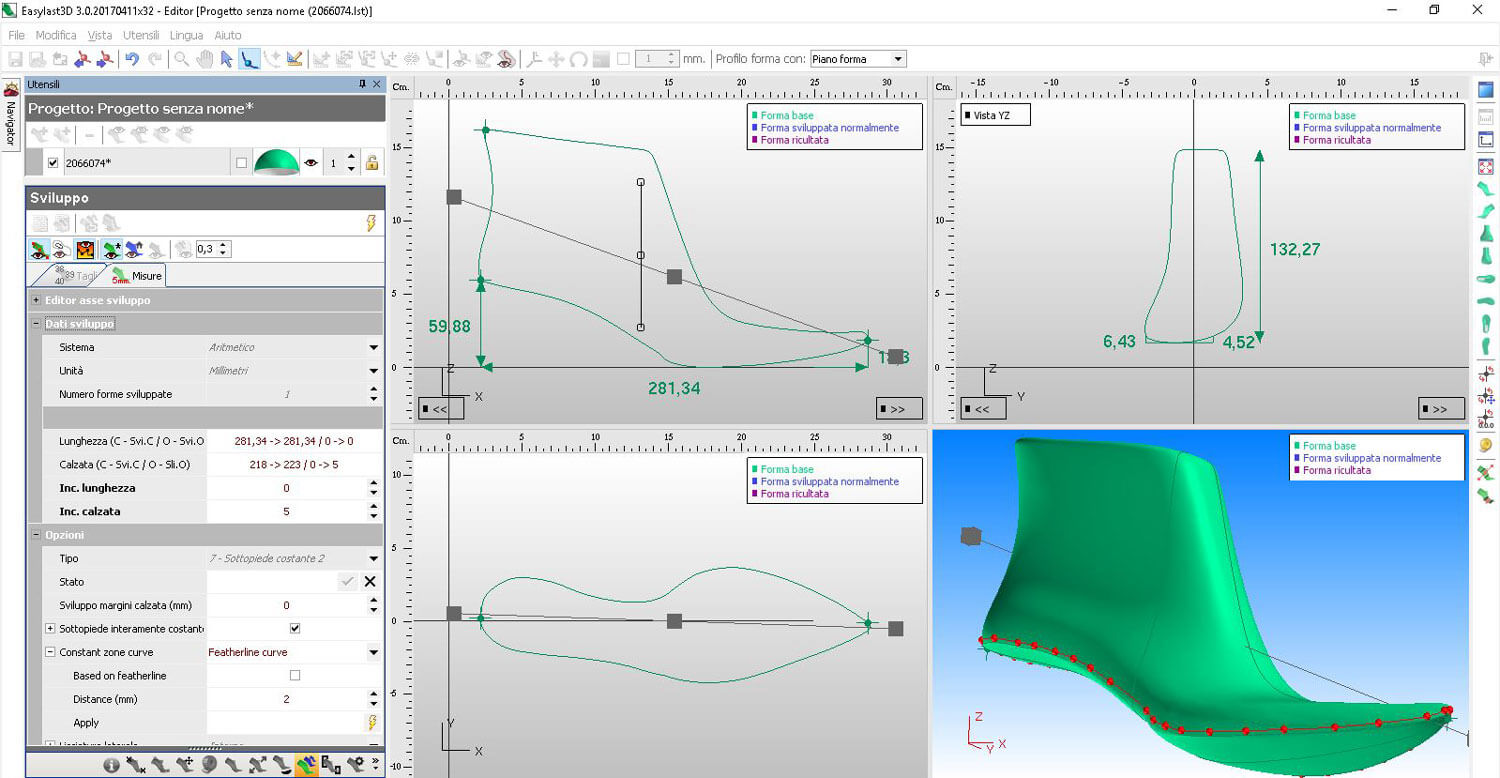Increase the Inc. calzata value with the stepper

click(x=372, y=507)
